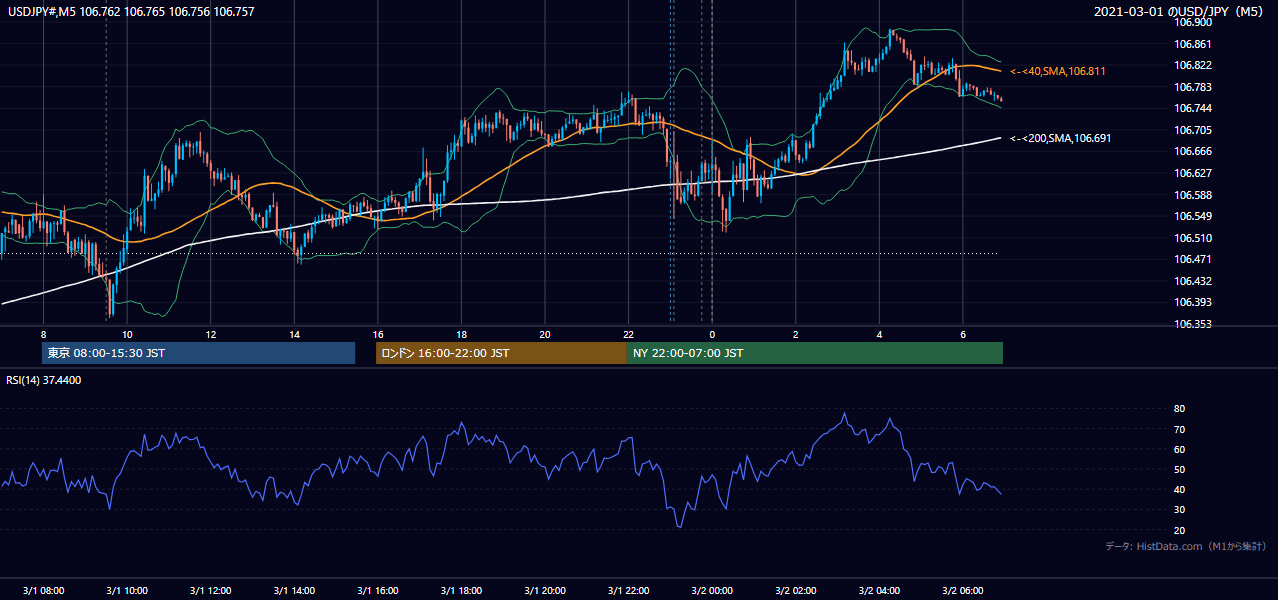Click the HistData.com data source credit
The width and height of the screenshot is (1278, 600).
(1186, 547)
